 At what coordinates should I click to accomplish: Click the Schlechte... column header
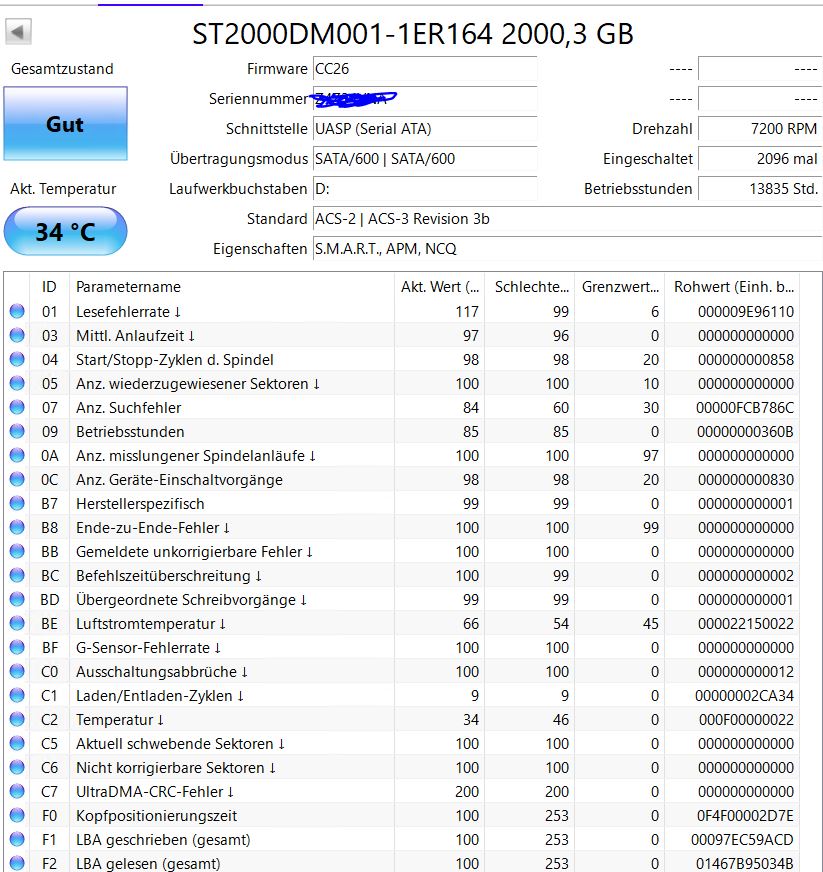[x=530, y=286]
